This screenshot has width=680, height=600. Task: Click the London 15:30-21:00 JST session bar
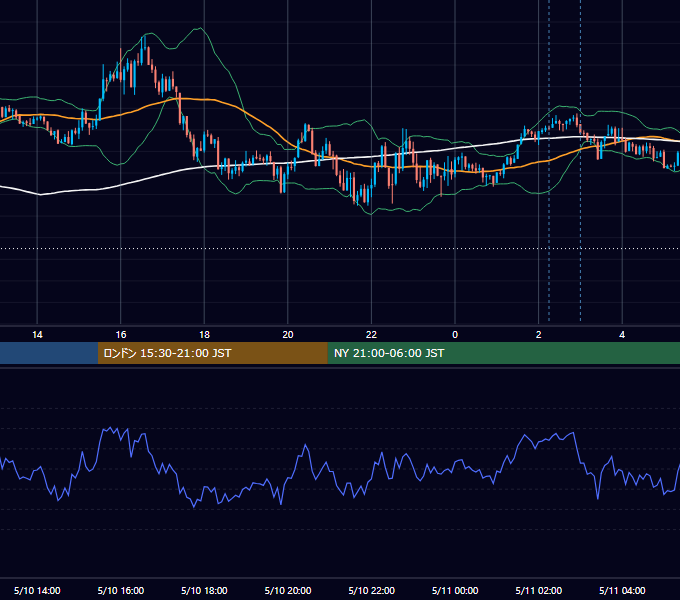(x=212, y=353)
